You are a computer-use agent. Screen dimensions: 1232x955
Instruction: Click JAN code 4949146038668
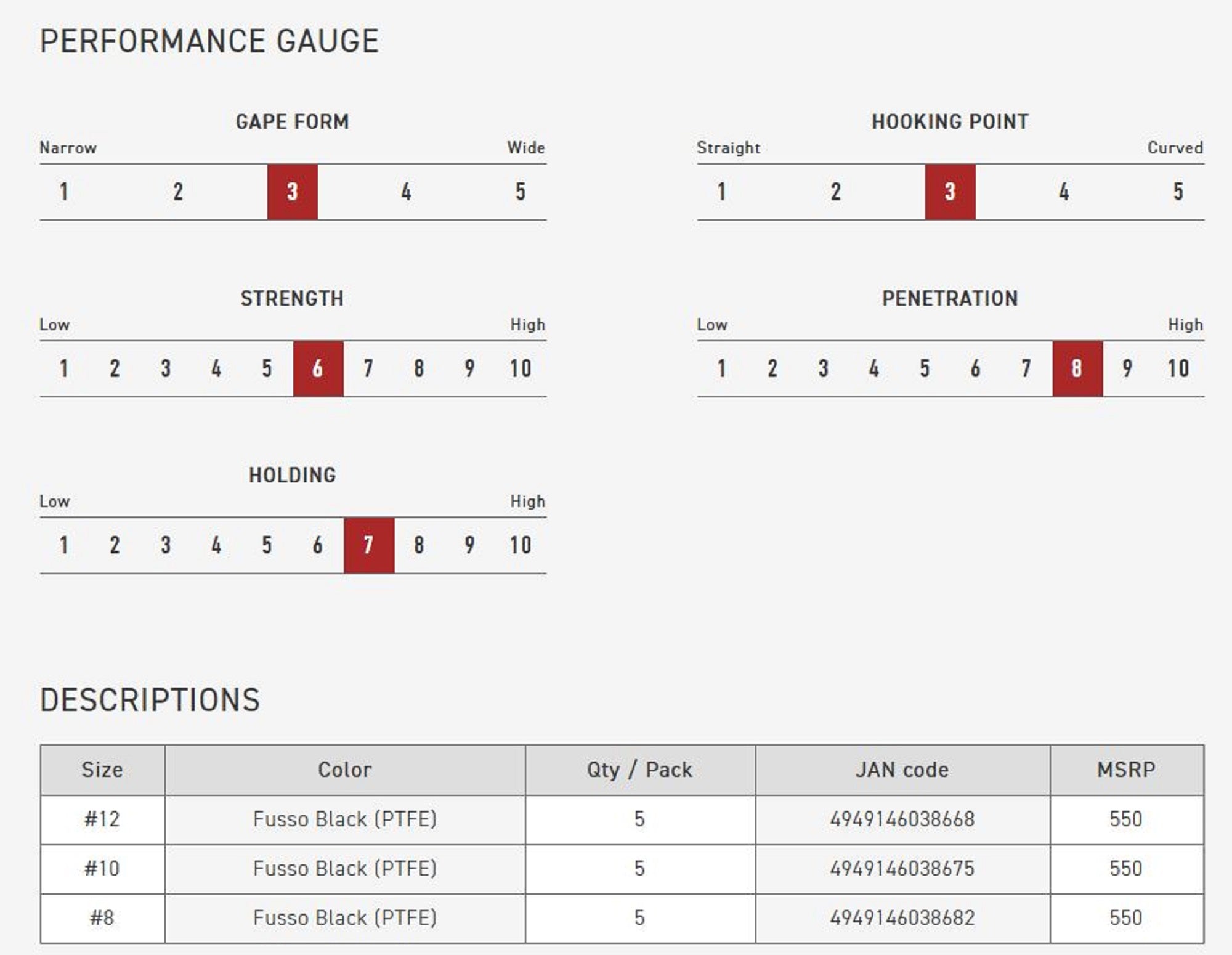click(902, 819)
